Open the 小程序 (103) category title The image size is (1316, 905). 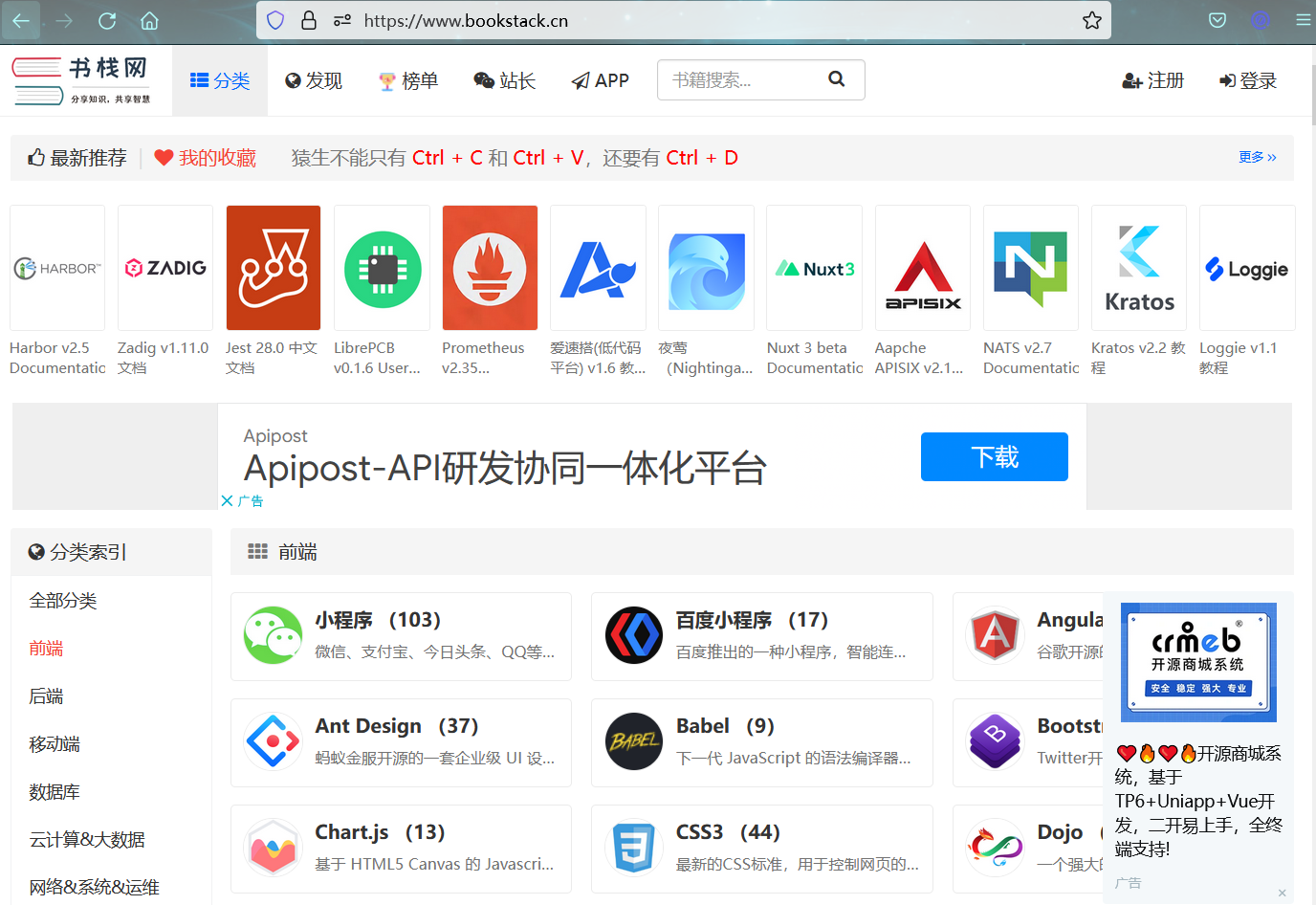[378, 620]
